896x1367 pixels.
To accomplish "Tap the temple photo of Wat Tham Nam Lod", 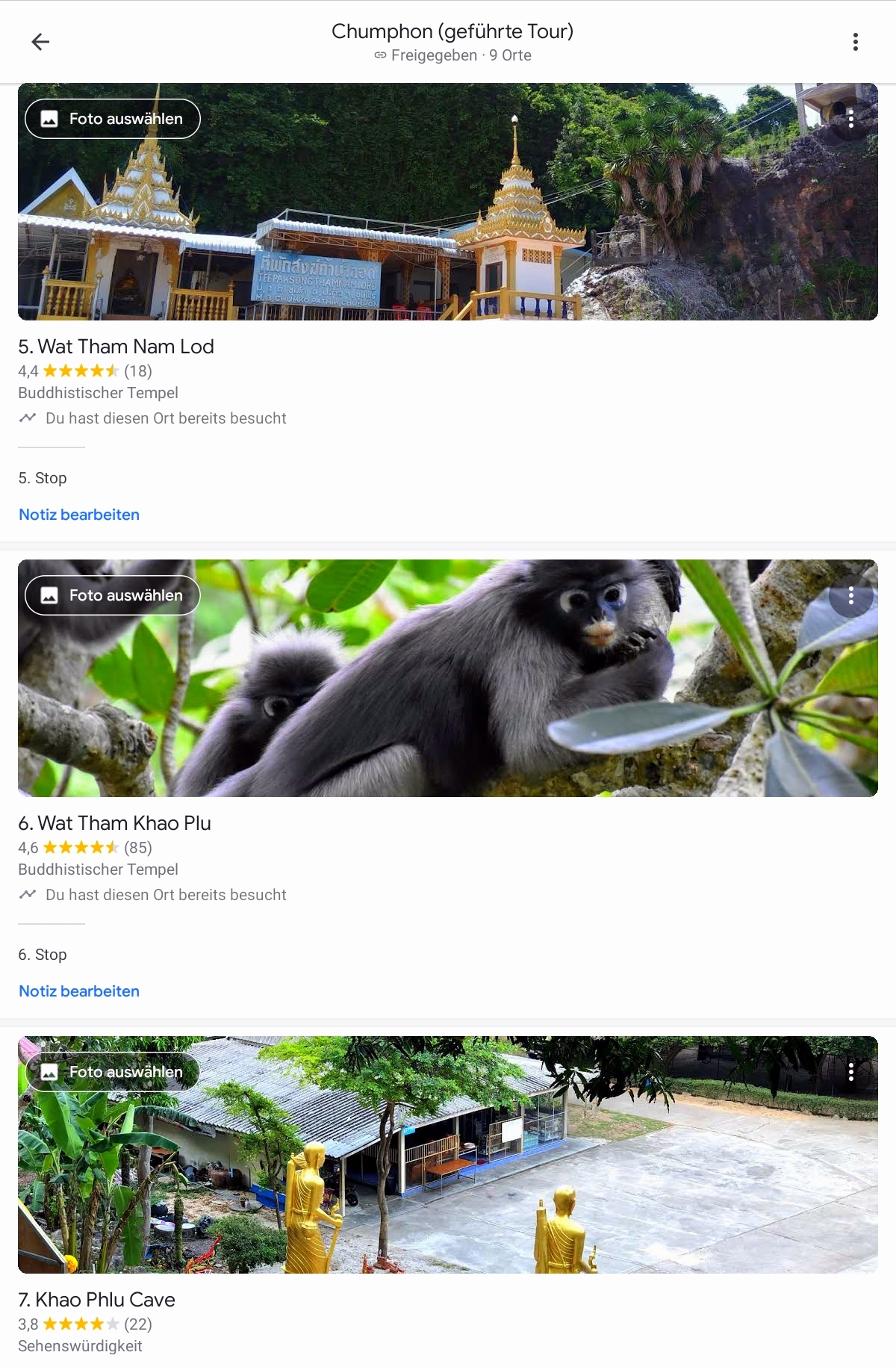I will (448, 202).
